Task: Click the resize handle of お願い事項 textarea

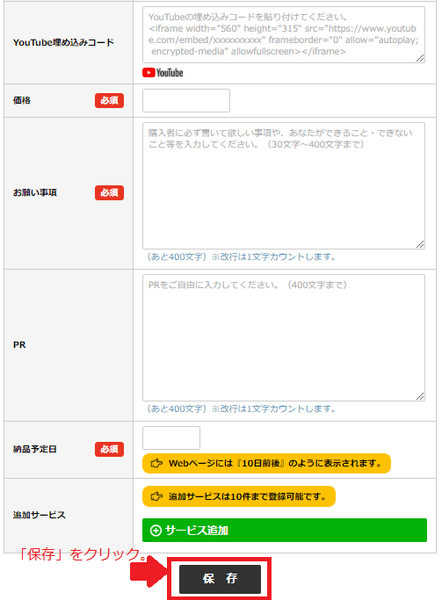Action: 420,245
